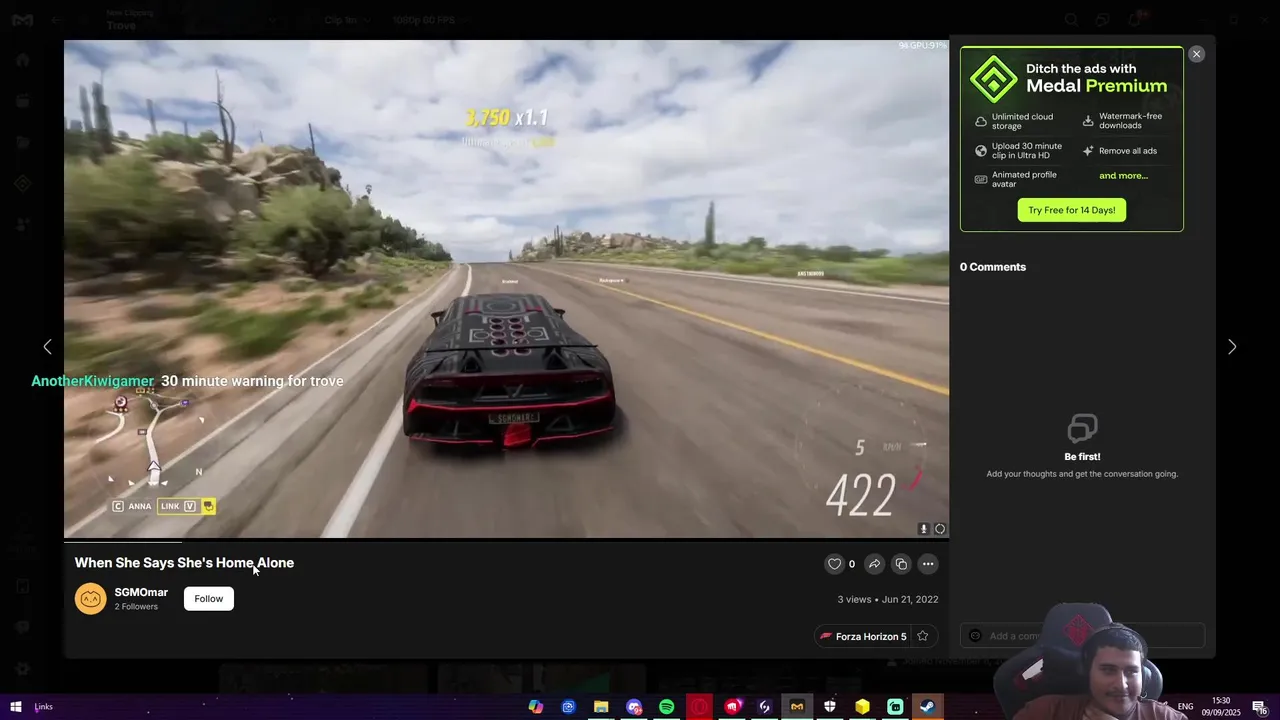The width and height of the screenshot is (1280, 720).
Task: Go to the previous clip arrow
Action: [x=47, y=346]
